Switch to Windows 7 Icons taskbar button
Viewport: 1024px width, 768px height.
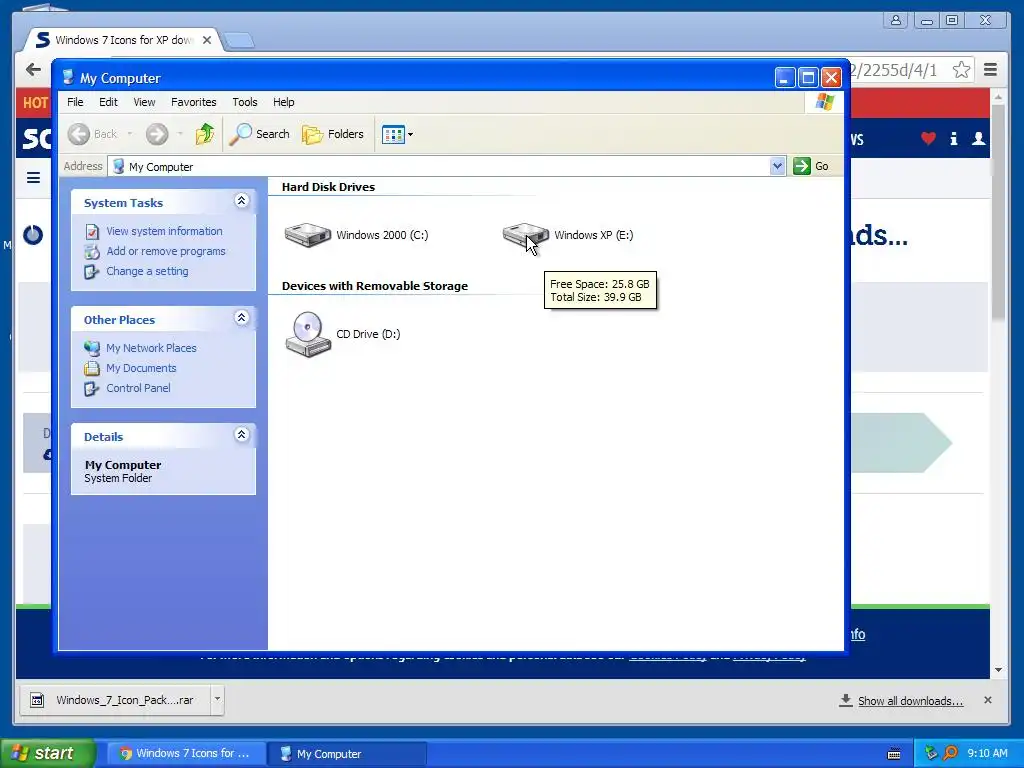pyautogui.click(x=185, y=754)
